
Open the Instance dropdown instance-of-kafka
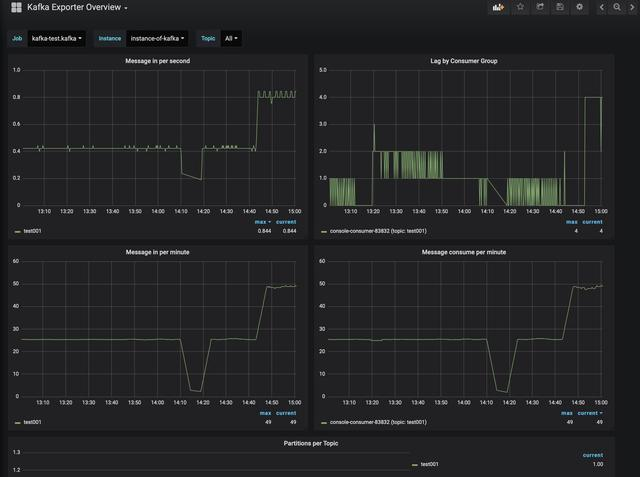157,38
